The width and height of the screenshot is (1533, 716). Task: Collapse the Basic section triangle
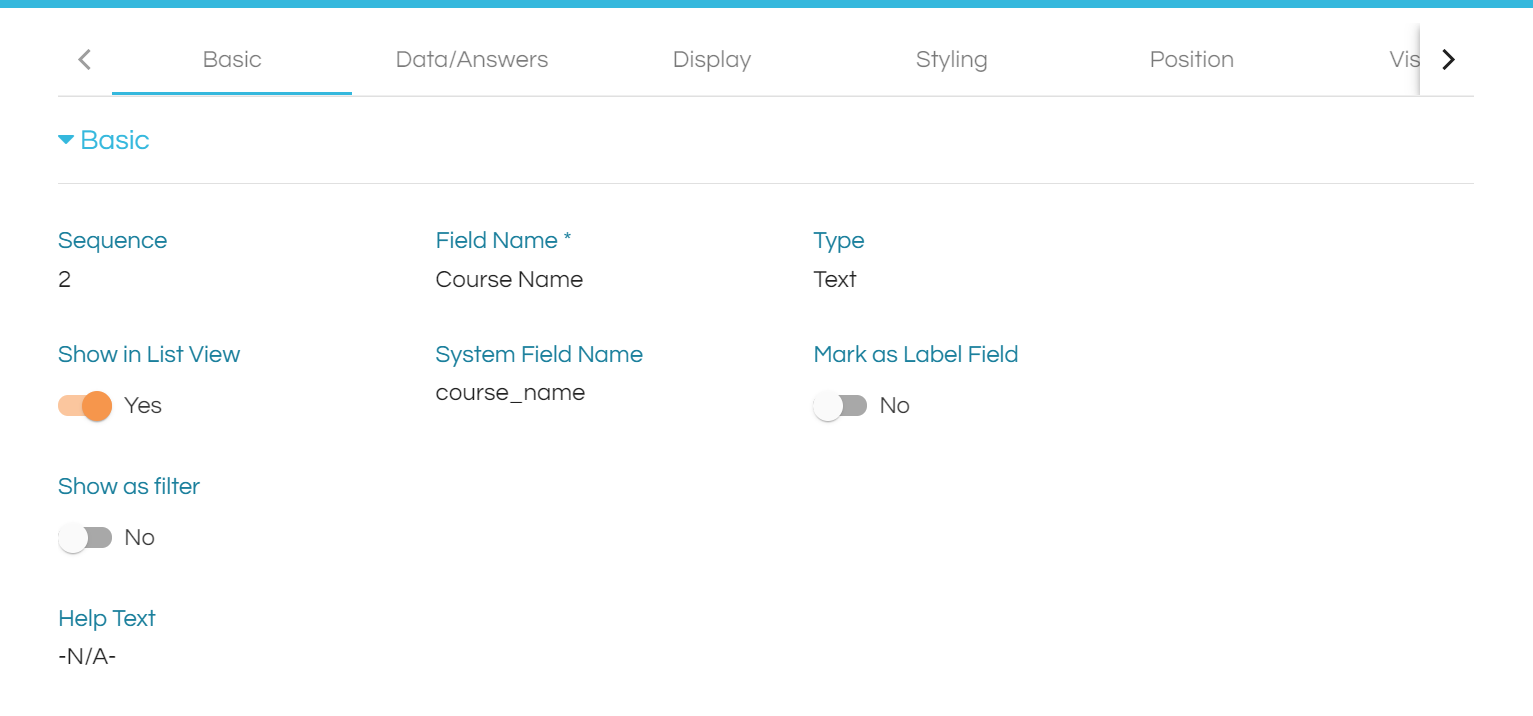66,140
